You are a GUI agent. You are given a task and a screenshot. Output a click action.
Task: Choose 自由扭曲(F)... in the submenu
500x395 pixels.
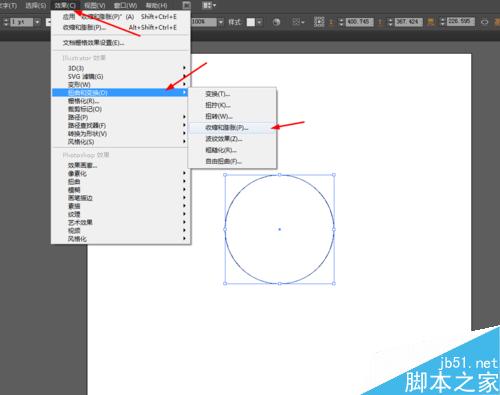coord(232,161)
